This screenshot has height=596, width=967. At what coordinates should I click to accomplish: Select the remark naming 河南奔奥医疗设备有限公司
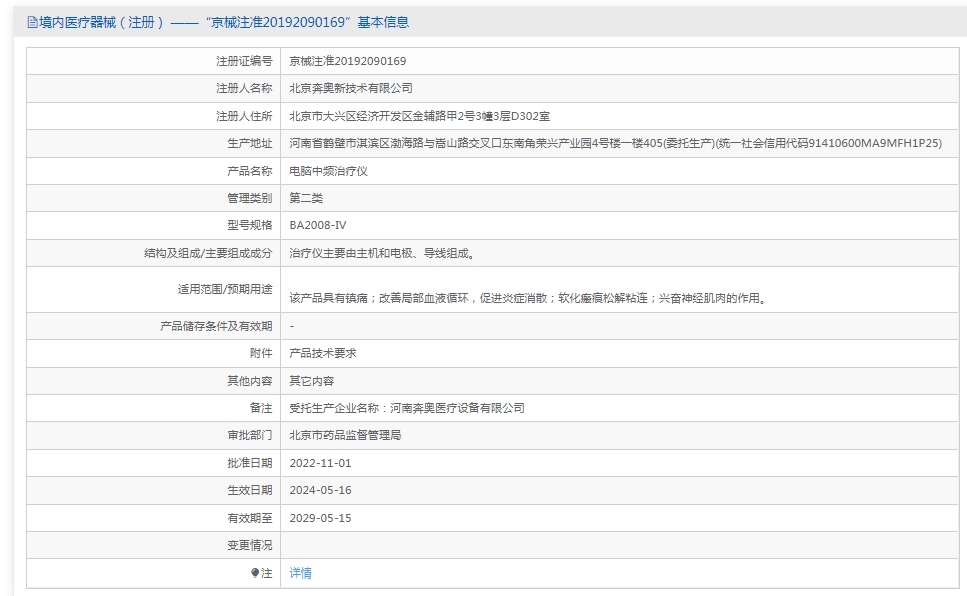click(406, 408)
